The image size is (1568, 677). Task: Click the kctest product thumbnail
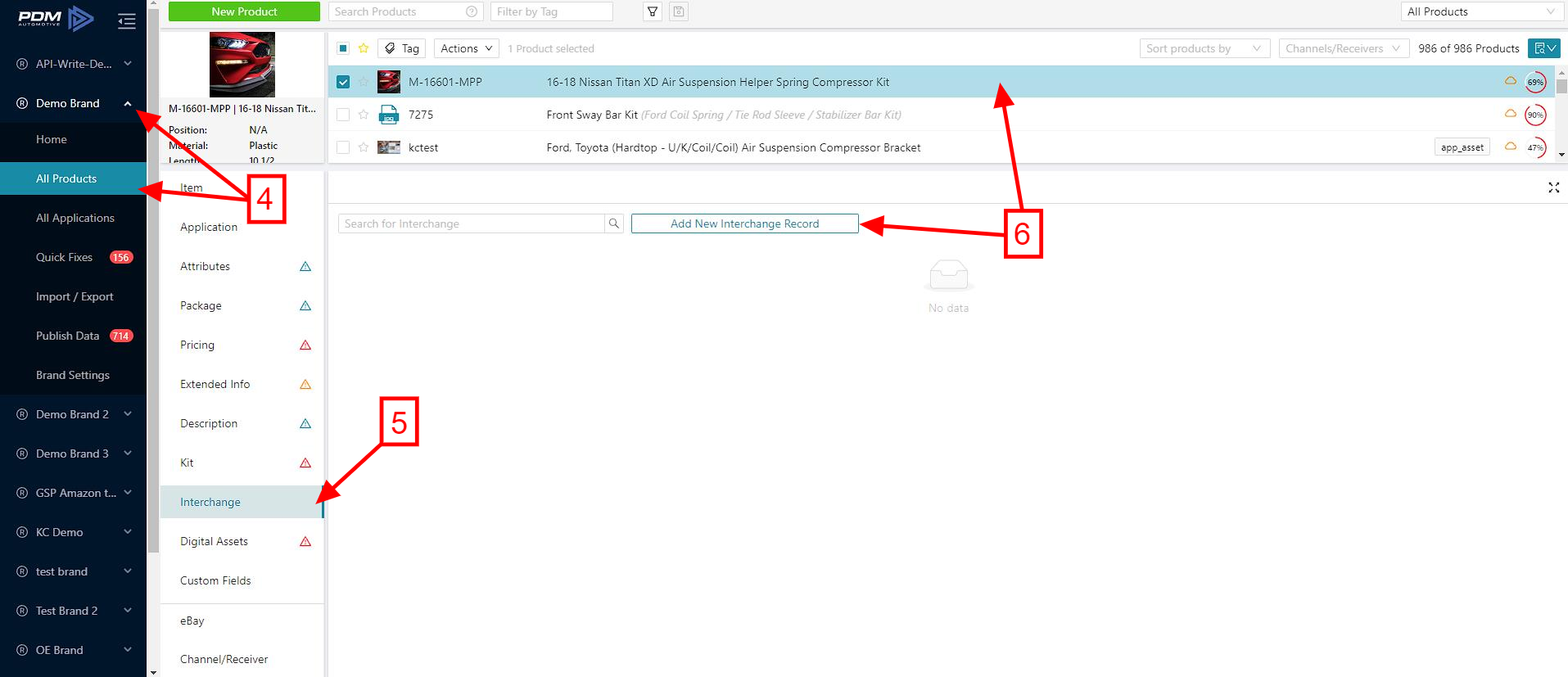(x=389, y=147)
